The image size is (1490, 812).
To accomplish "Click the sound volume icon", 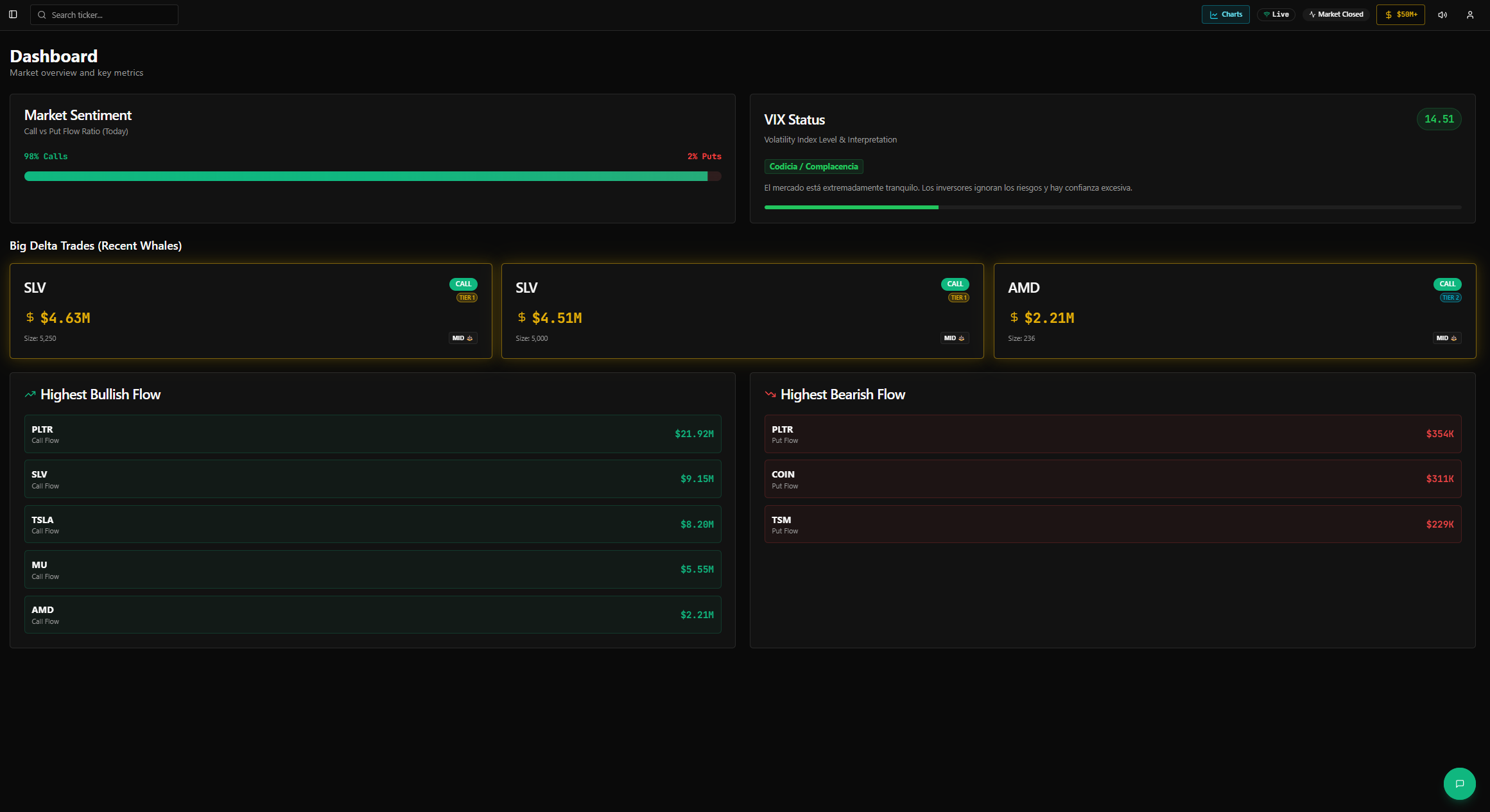I will pos(1442,15).
